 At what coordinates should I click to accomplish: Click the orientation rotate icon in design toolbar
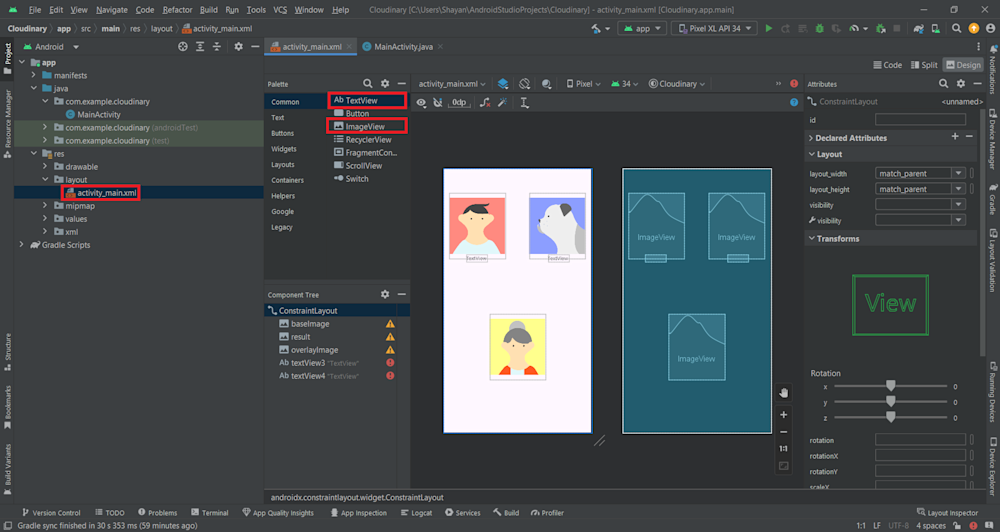524,84
